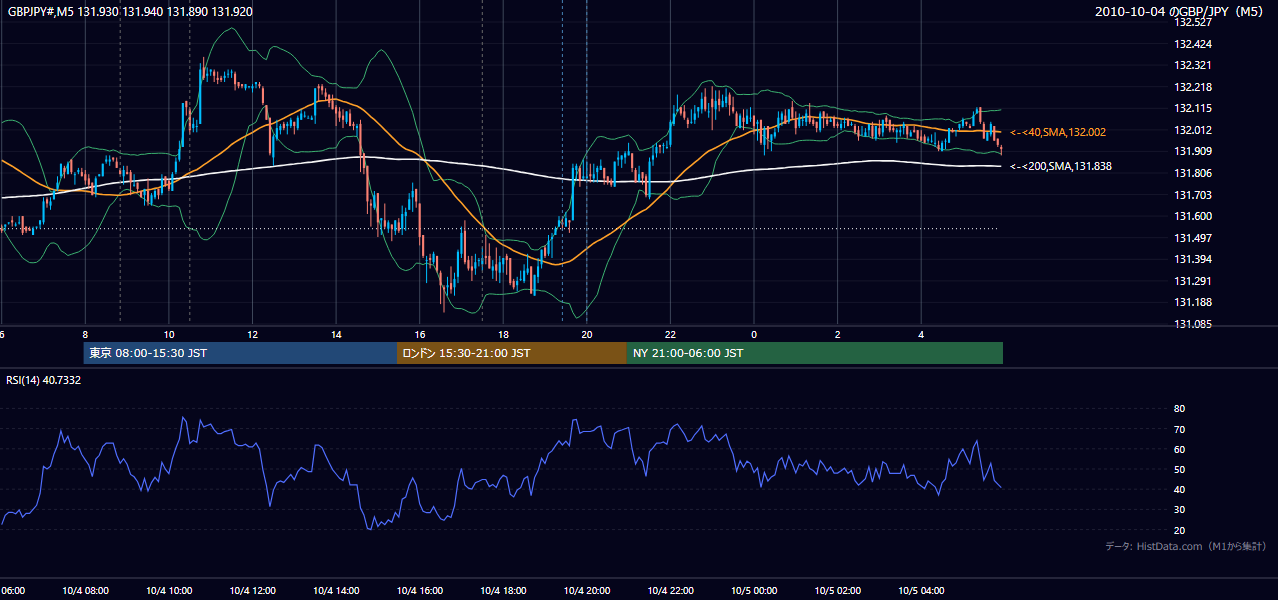1278x600 pixels.
Task: Select the 東京 08:00-15:30 JST session bar
Action: [240, 353]
